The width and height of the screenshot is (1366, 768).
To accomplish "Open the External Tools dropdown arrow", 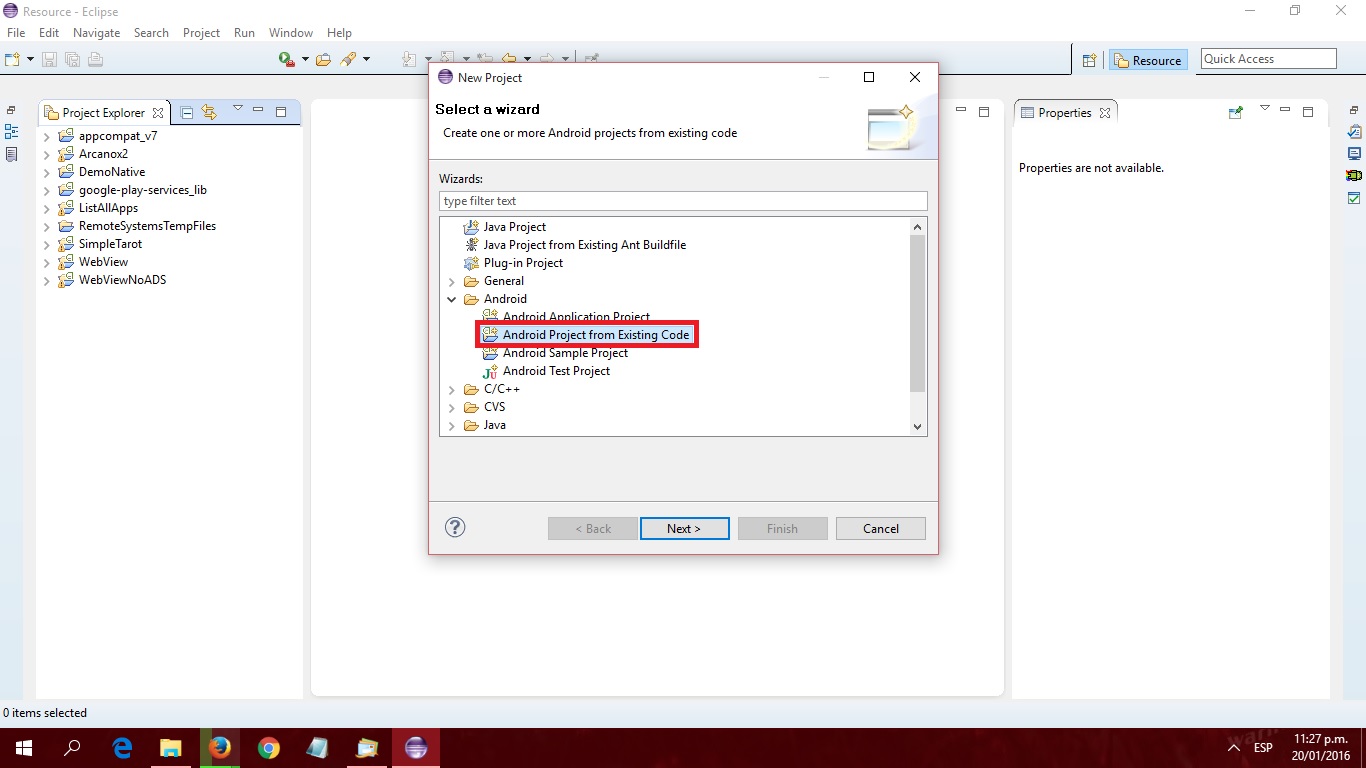I will [305, 60].
